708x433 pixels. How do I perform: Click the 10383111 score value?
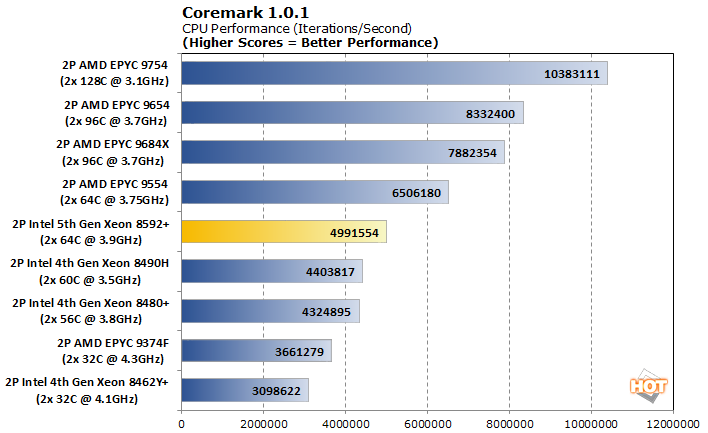coord(572,74)
